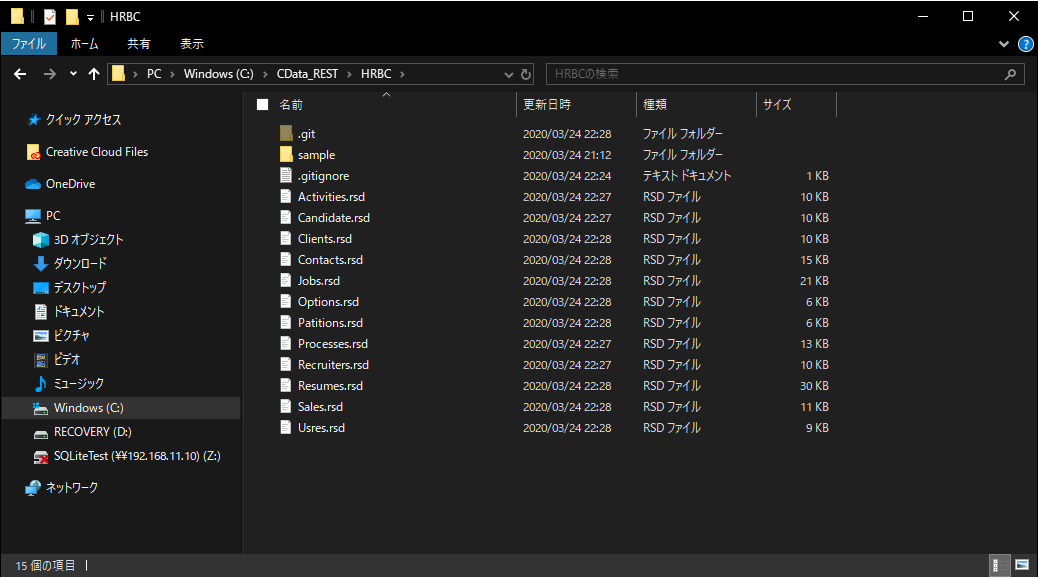Expand the ribbon with chevron arrow

(1004, 44)
